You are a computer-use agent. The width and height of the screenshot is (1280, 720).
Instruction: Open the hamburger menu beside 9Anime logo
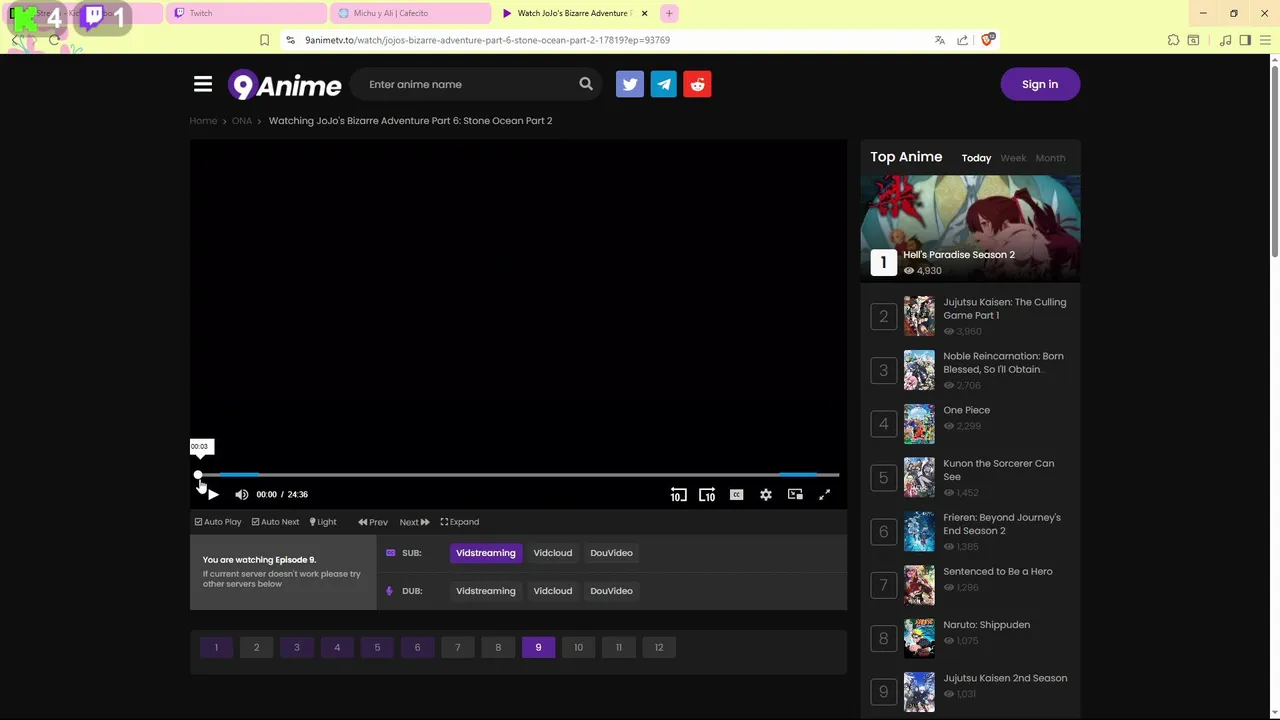point(203,84)
